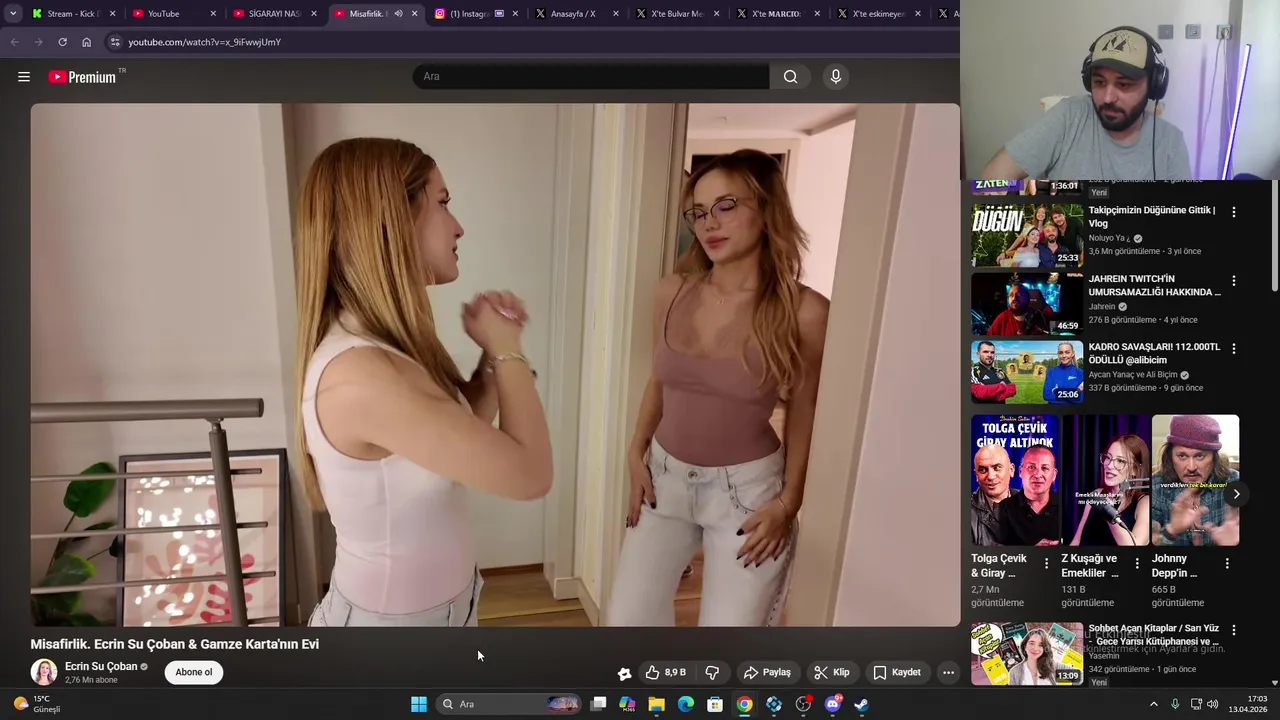Open the weather widget showing 15°C Güneşli
The image size is (1280, 720).
point(36,704)
